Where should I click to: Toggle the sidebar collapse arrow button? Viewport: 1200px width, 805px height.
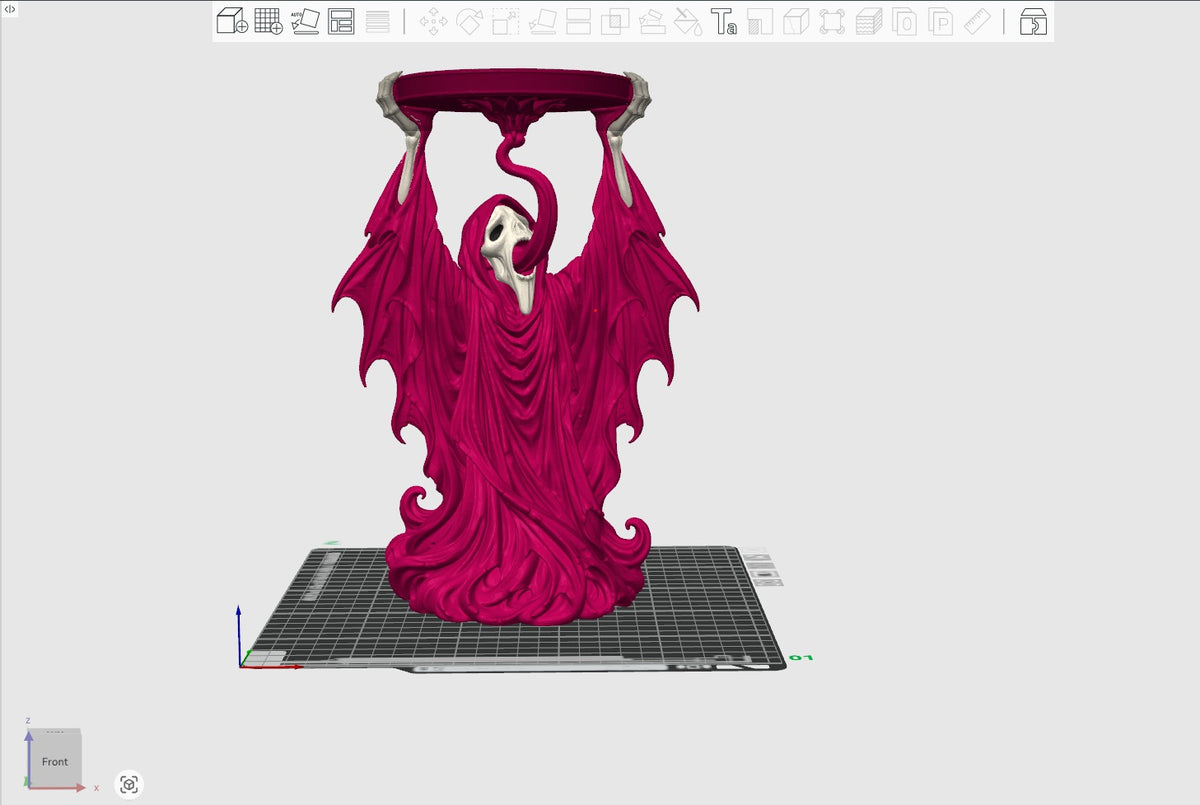tap(10, 8)
